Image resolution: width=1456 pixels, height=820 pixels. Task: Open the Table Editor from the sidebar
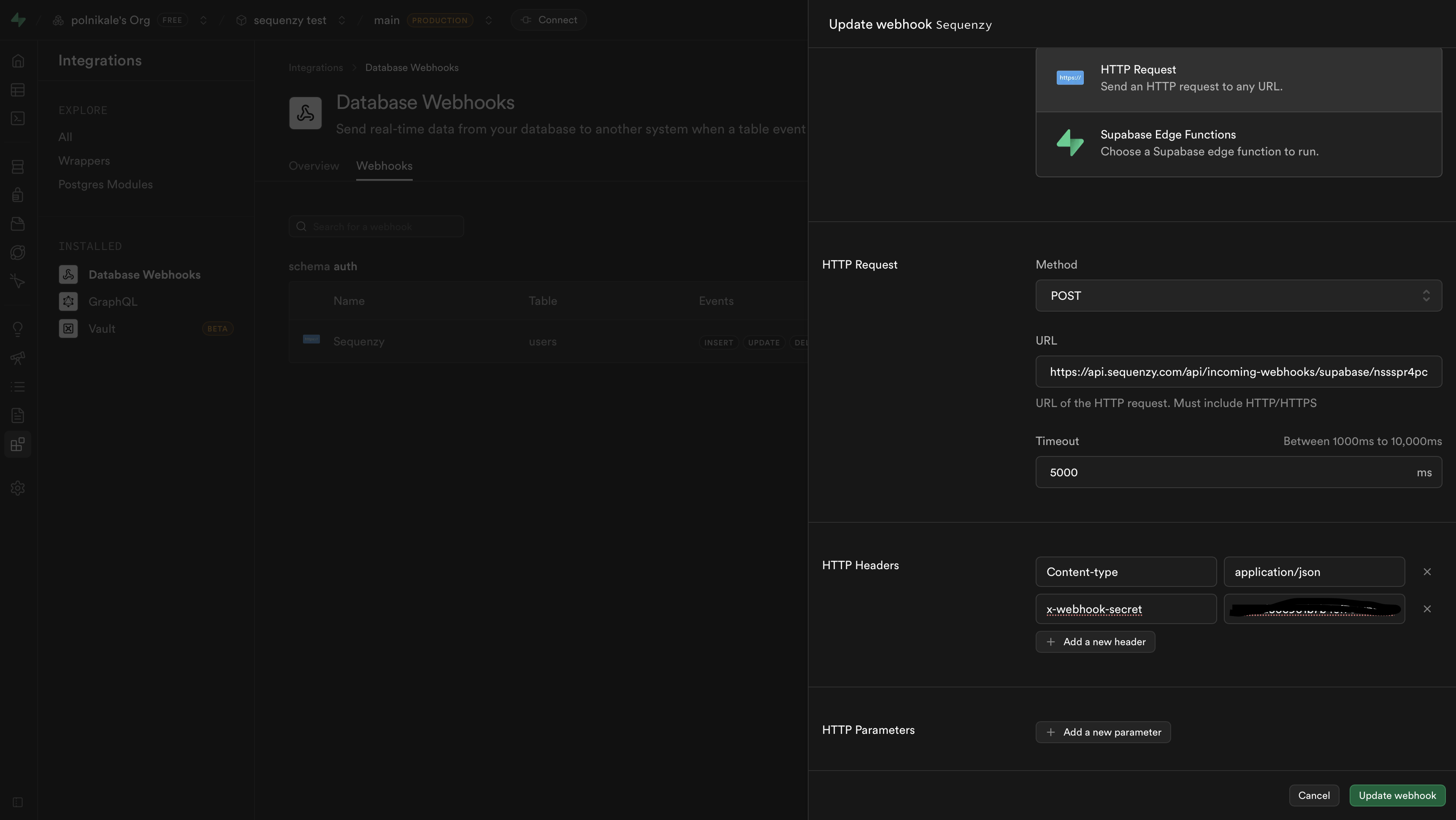18,90
